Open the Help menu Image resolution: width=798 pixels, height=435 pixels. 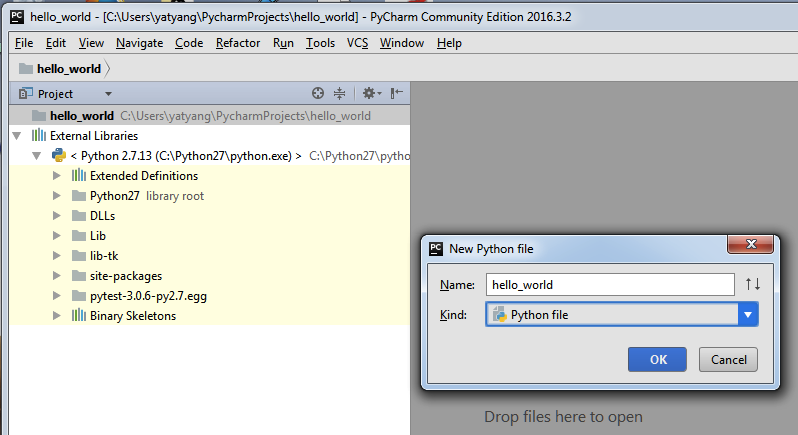click(x=449, y=43)
